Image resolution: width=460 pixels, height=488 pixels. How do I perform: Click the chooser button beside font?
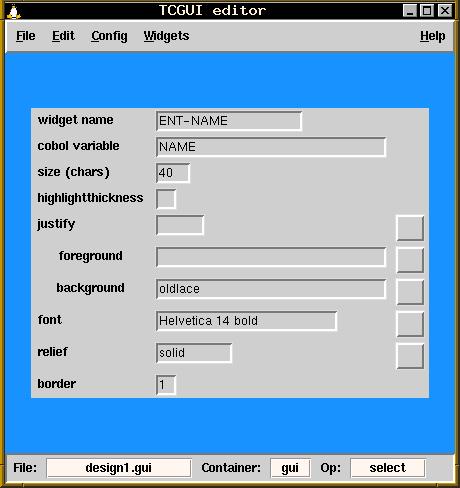point(410,324)
